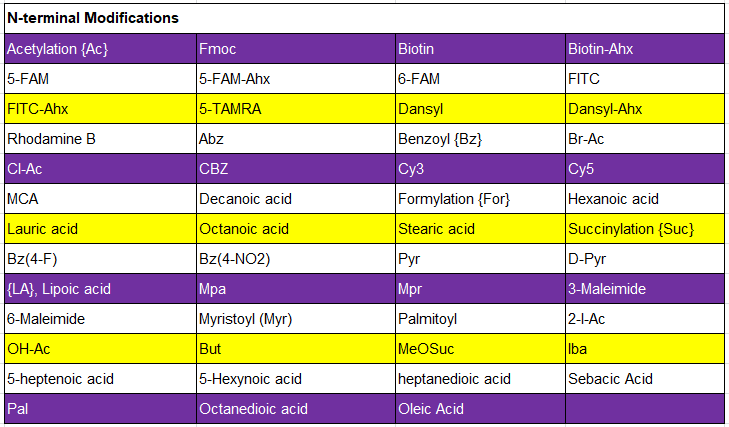Select the Acetylation {Ac} cell
Image resolution: width=729 pixels, height=427 pixels.
[x=100, y=48]
